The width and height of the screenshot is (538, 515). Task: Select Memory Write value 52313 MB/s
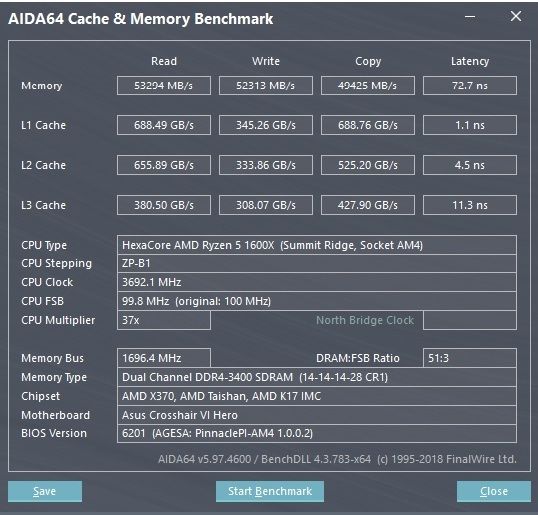[x=266, y=85]
